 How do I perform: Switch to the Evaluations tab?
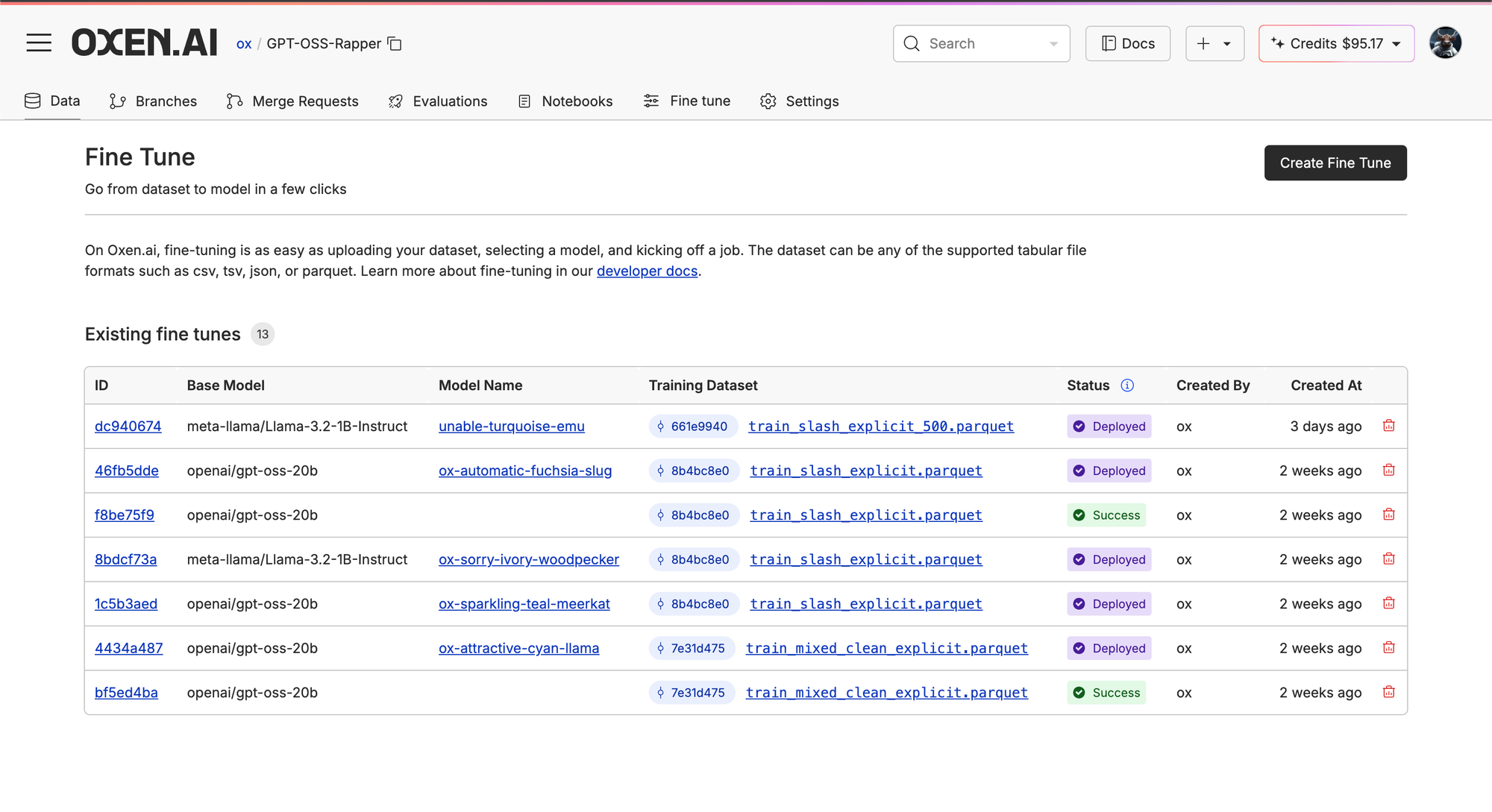[x=438, y=101]
